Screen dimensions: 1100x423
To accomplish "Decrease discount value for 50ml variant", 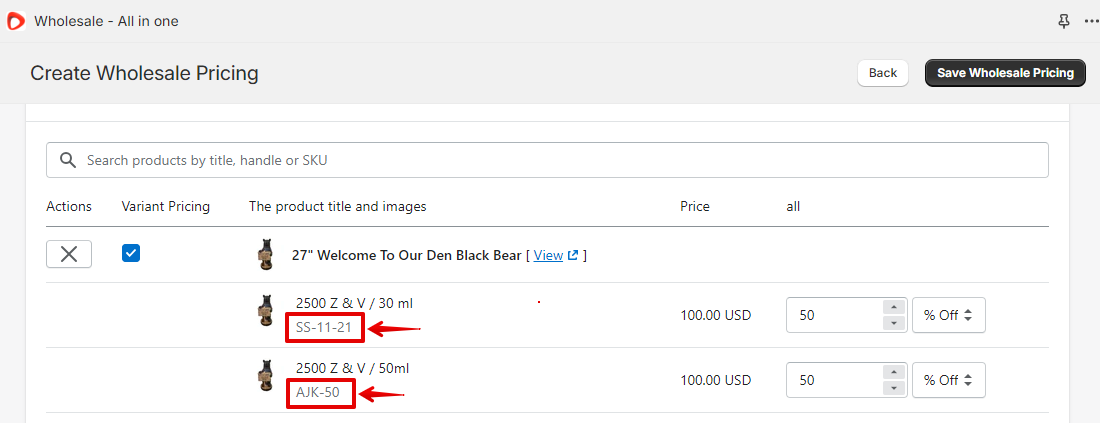I will coord(893,388).
